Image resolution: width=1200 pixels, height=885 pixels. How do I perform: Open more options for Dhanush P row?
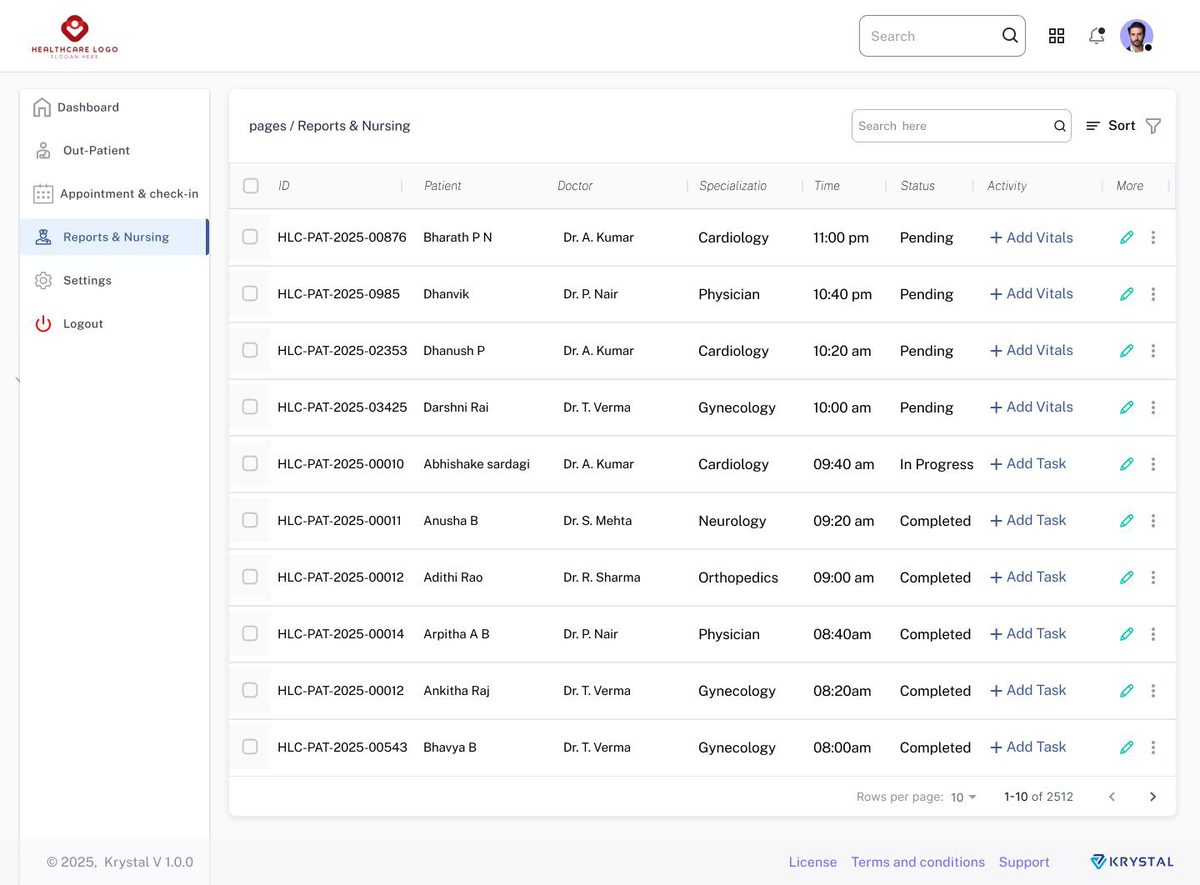(1153, 351)
